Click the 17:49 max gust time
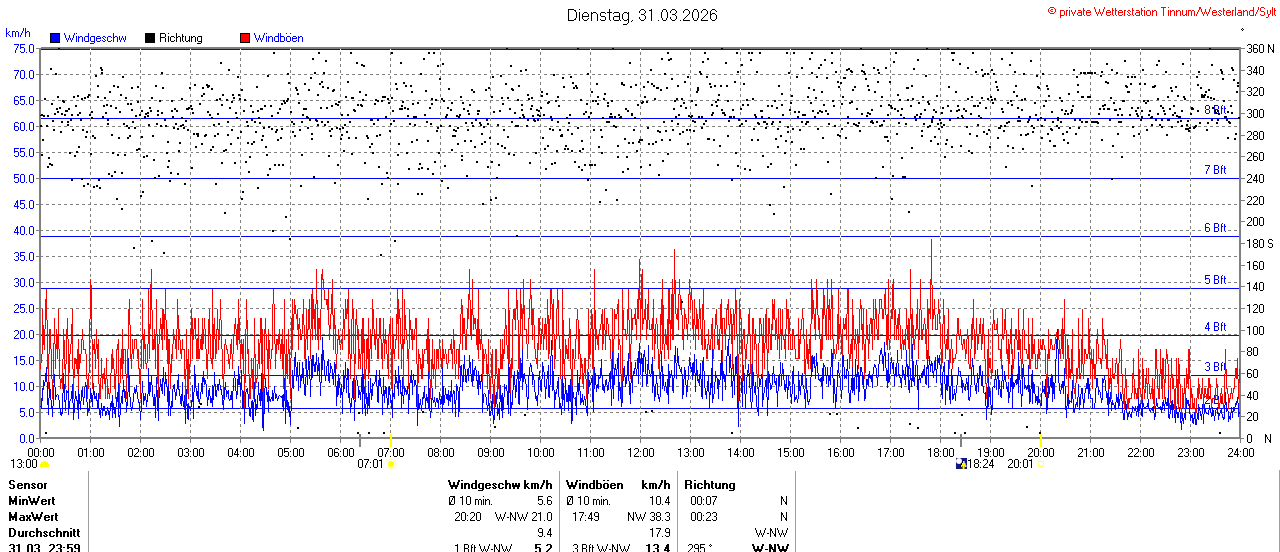 tap(586, 517)
